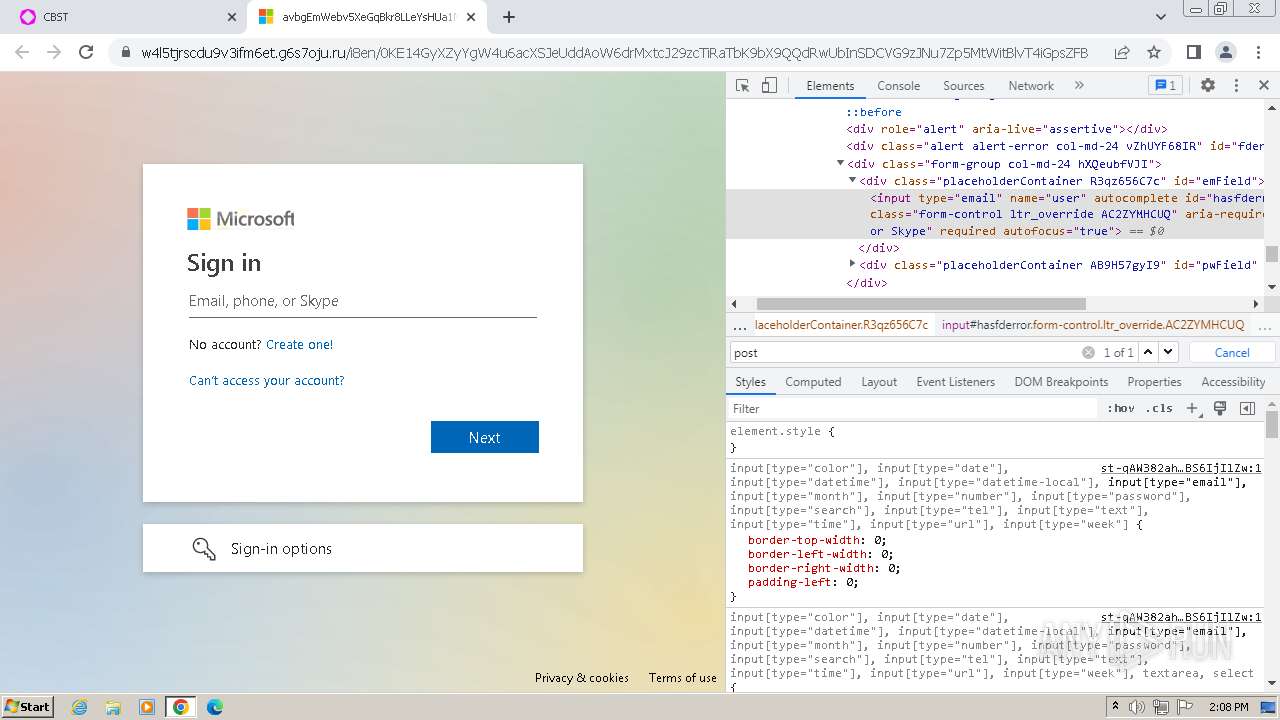Open the tab search dropdown
The height and width of the screenshot is (720, 1280).
point(1161,17)
